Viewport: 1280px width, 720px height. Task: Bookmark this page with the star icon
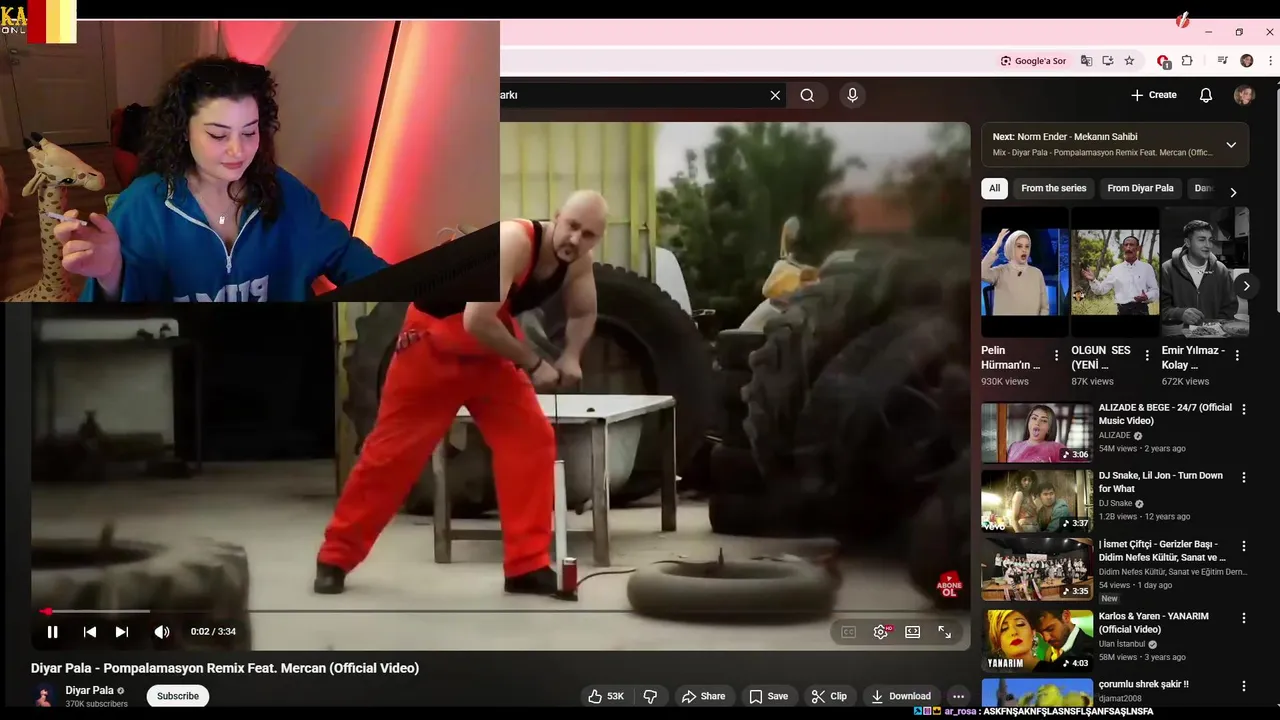coord(1129,61)
